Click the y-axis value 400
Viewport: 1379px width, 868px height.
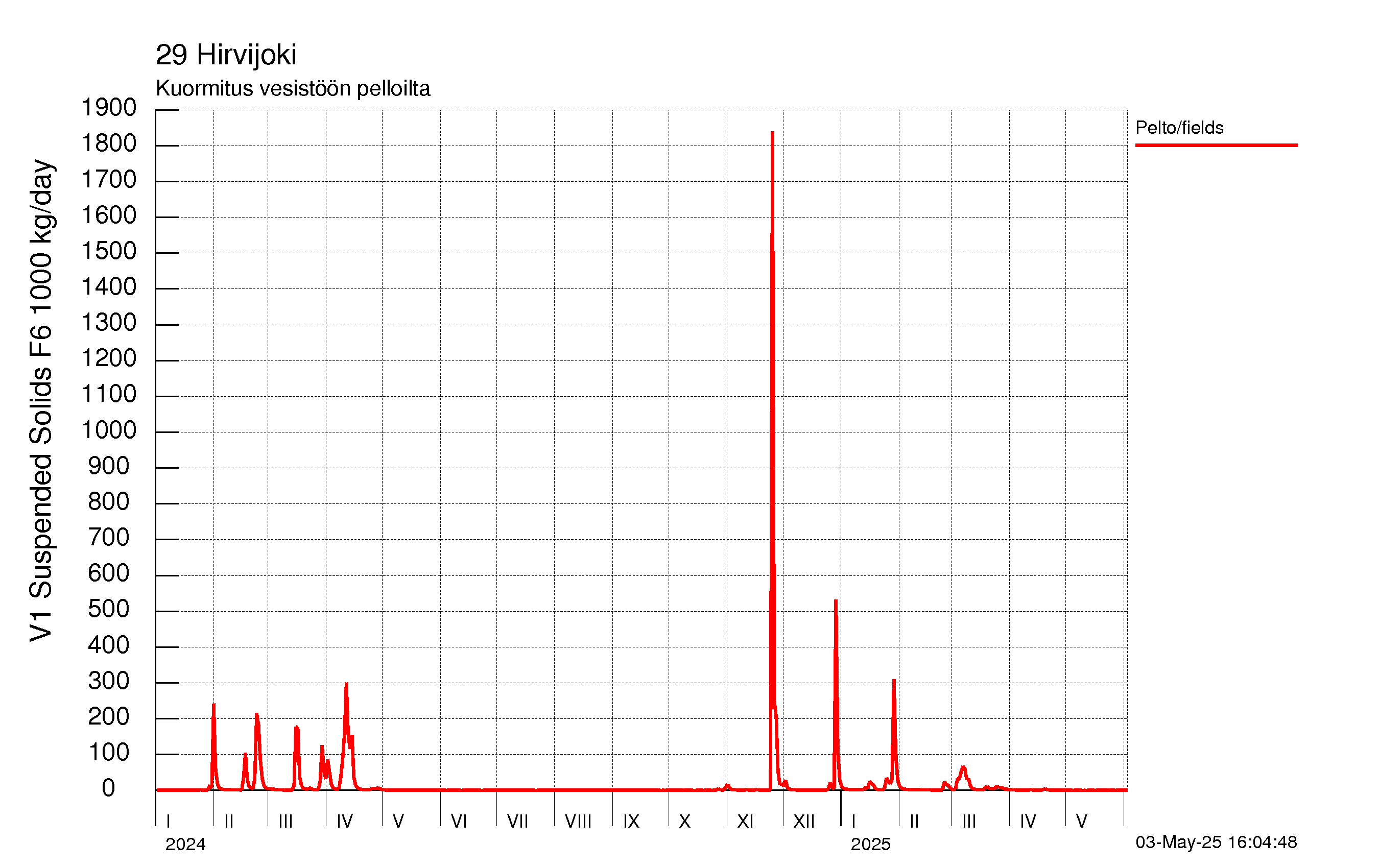click(109, 645)
